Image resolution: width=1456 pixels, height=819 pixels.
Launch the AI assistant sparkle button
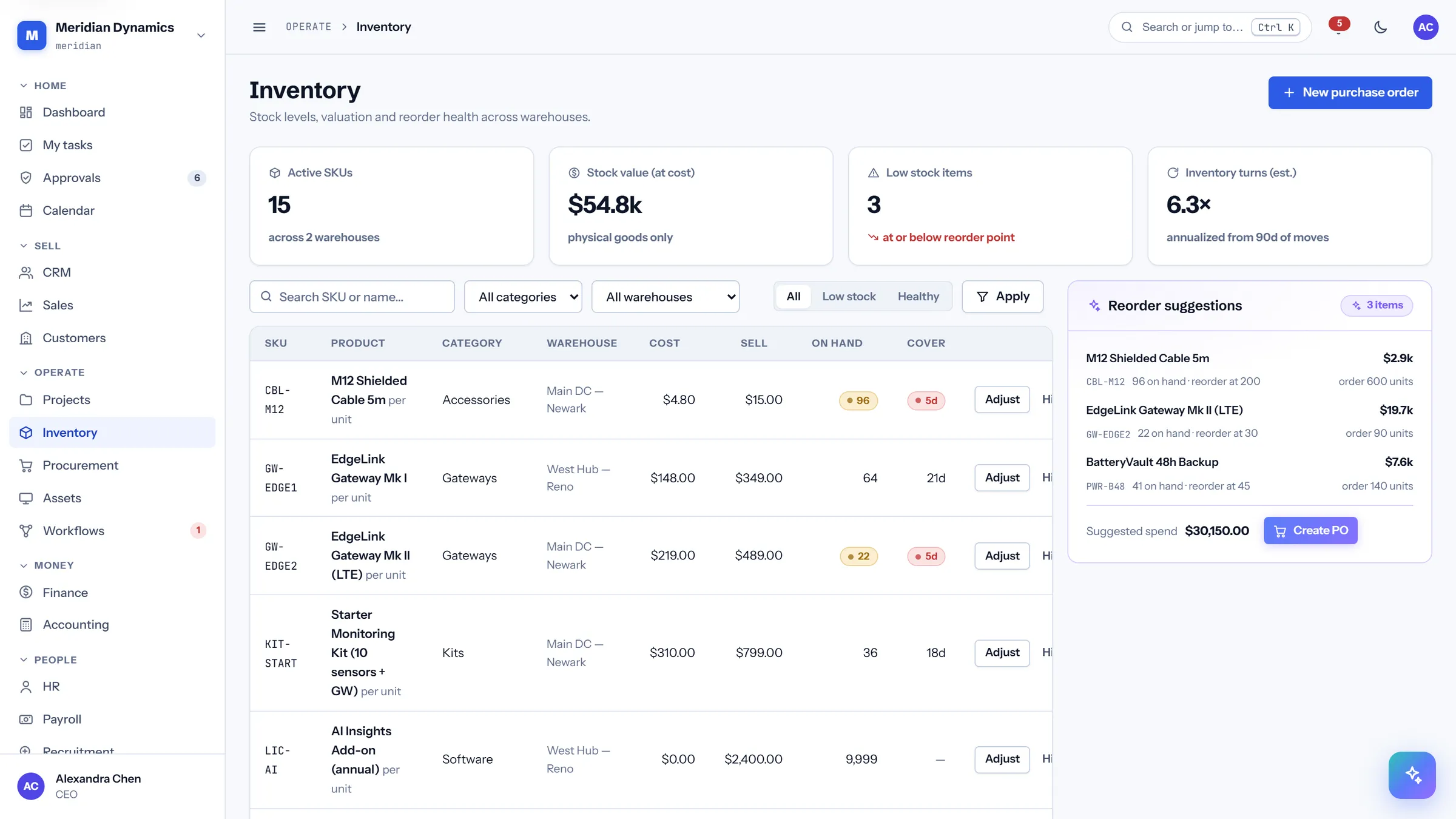coord(1412,775)
